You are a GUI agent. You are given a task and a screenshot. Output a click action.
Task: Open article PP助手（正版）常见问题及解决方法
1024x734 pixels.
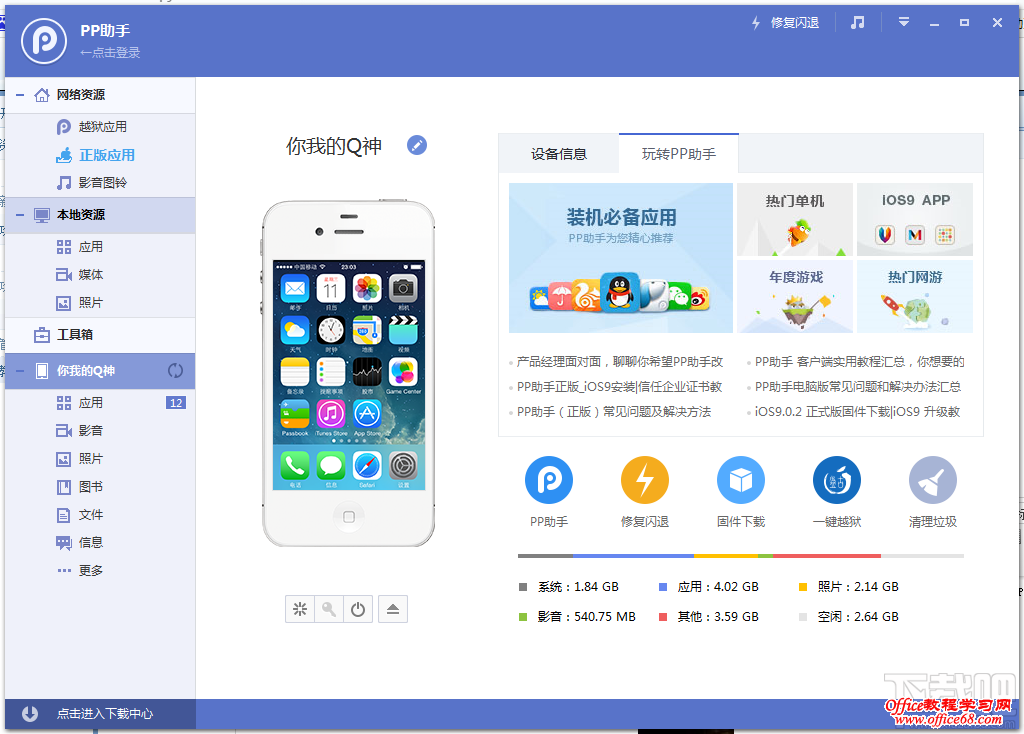[614, 412]
